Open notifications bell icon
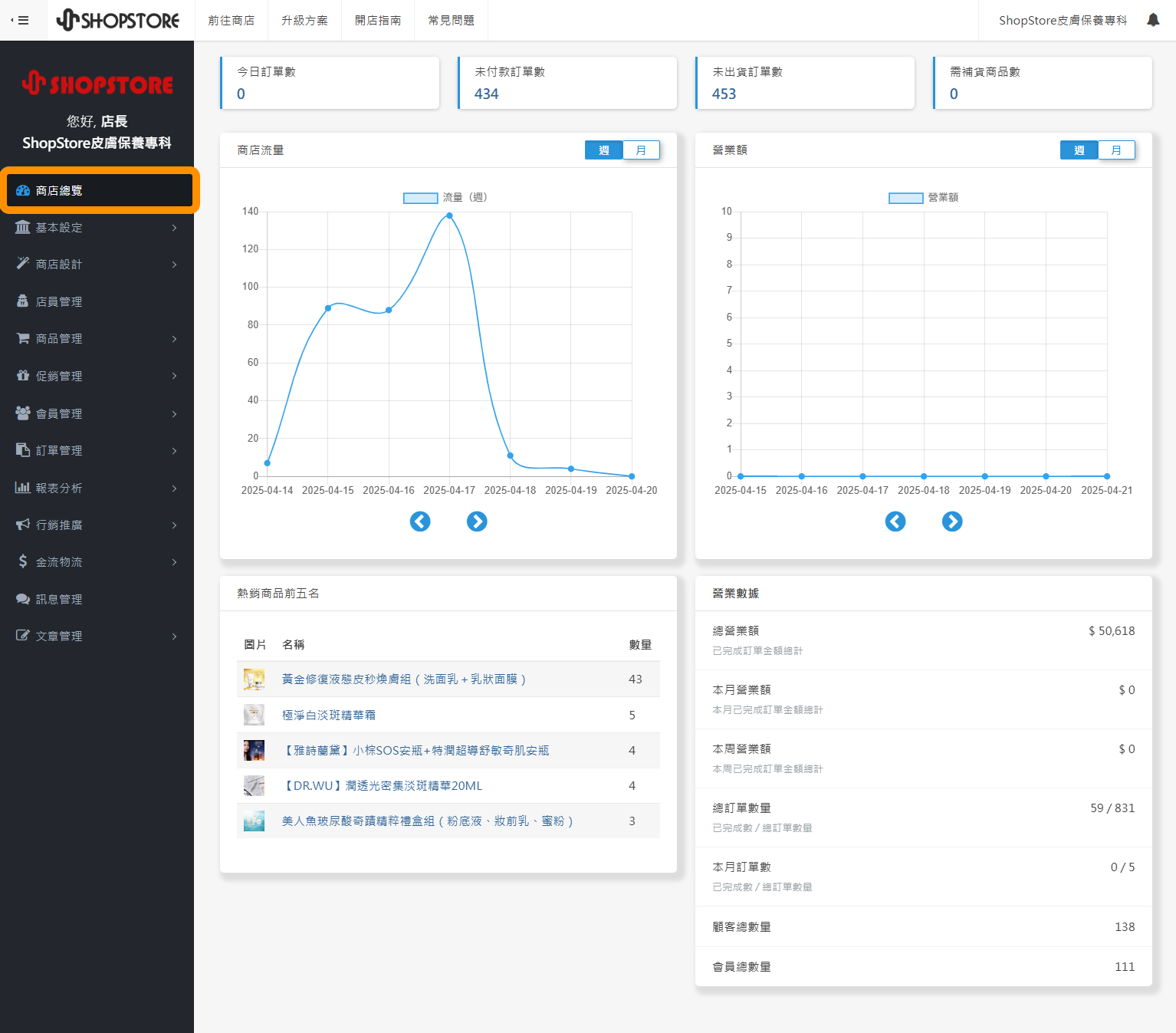The height and width of the screenshot is (1033, 1176). pyautogui.click(x=1153, y=20)
